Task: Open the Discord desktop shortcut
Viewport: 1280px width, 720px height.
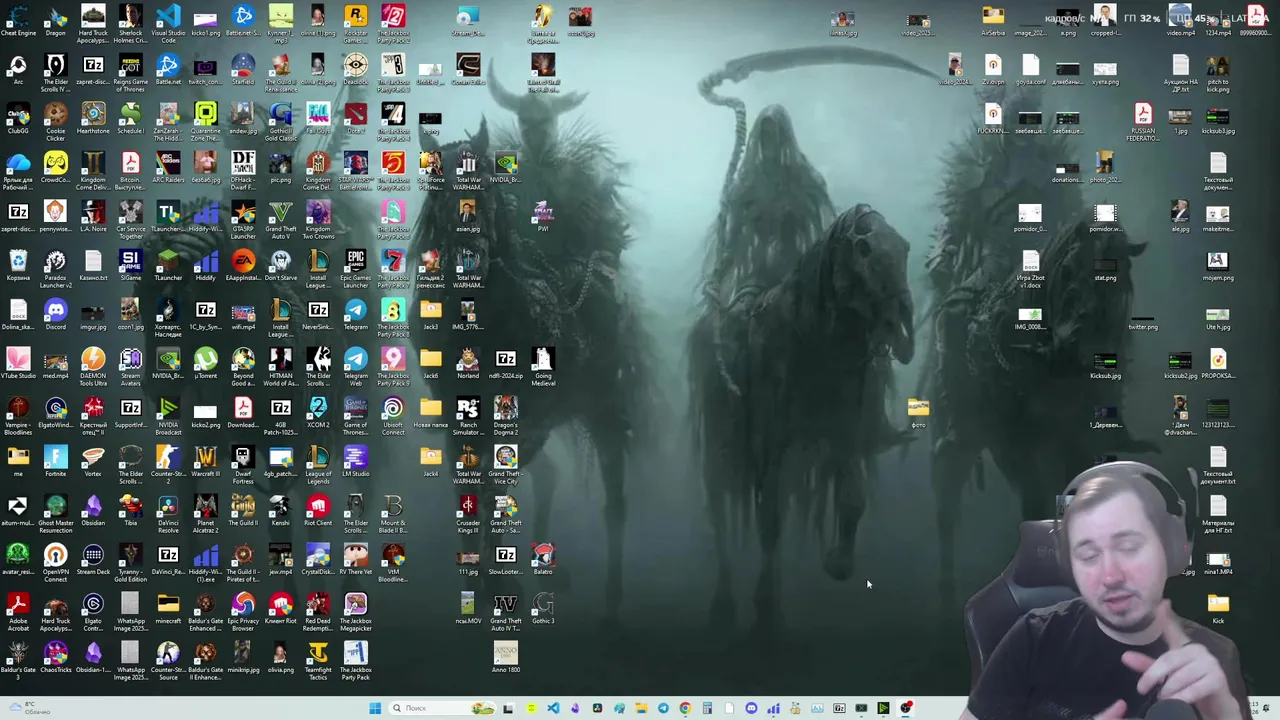Action: point(55,315)
